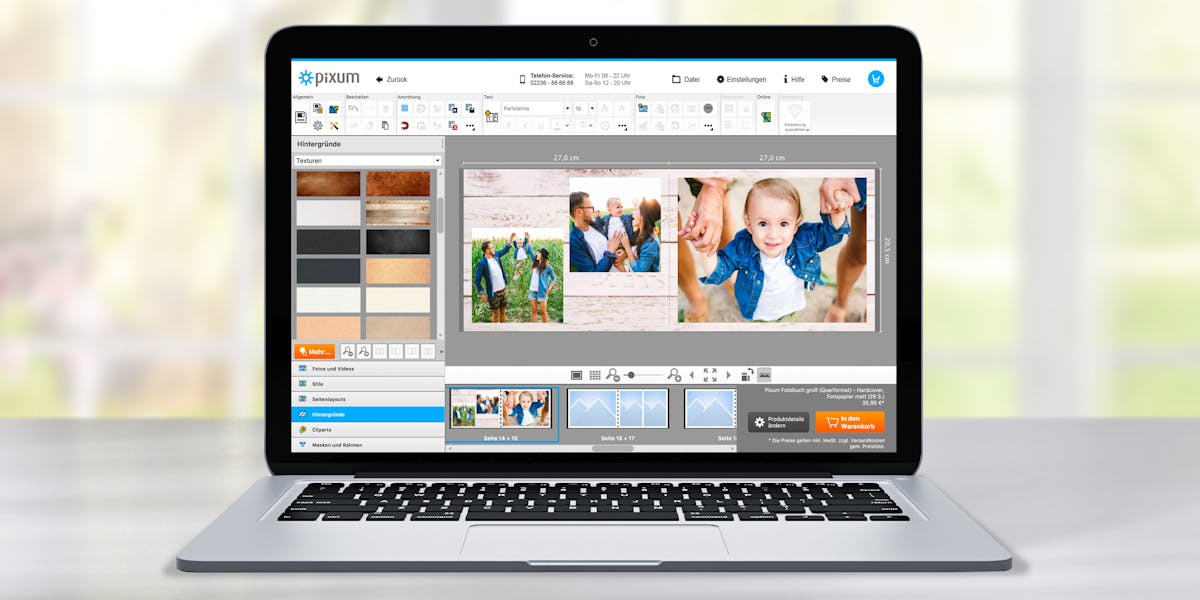
Task: Click the paste clipboard icon in Bearbeiten
Action: 385,126
